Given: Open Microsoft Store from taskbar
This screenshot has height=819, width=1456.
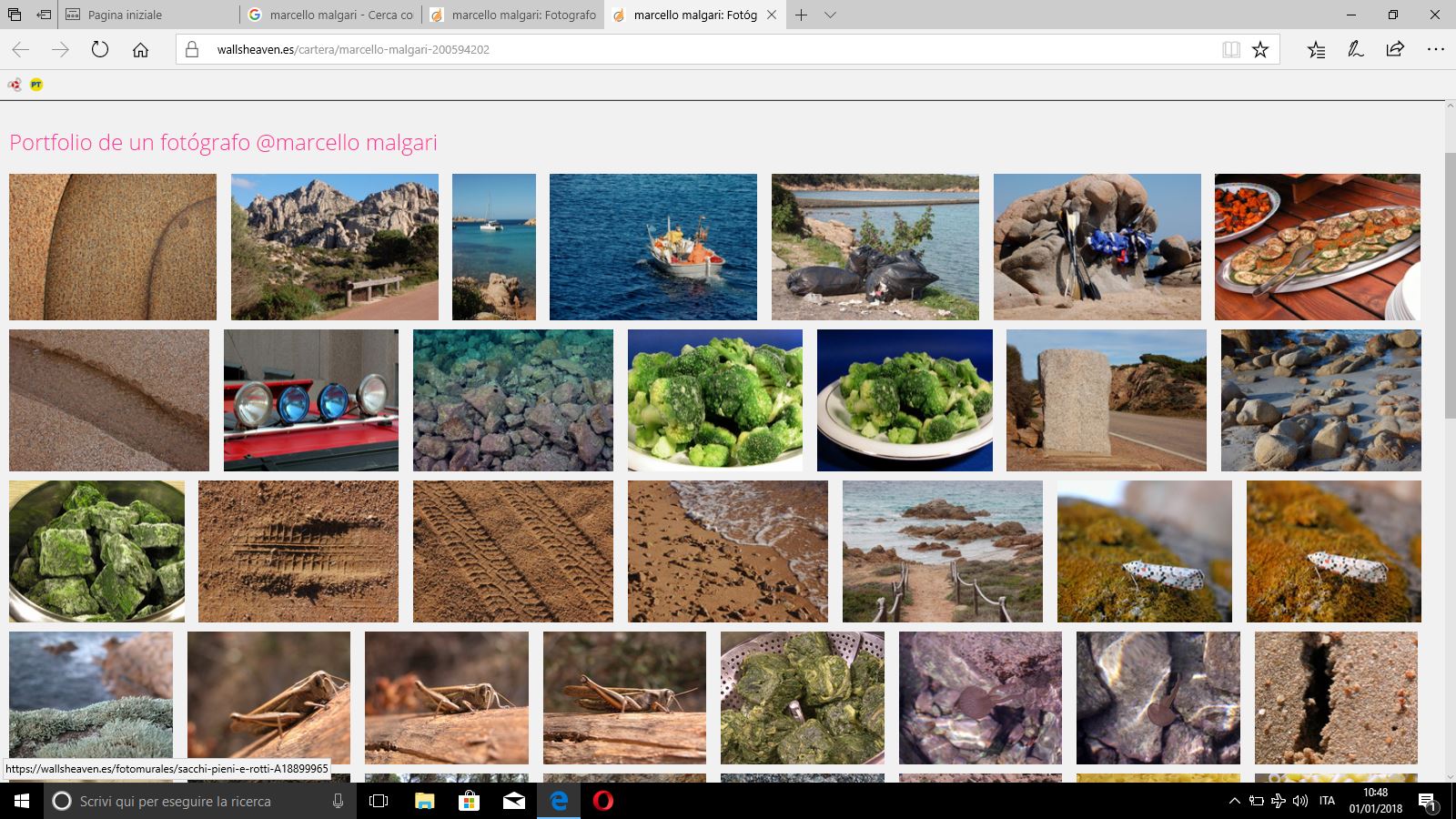Looking at the screenshot, I should coord(469,801).
